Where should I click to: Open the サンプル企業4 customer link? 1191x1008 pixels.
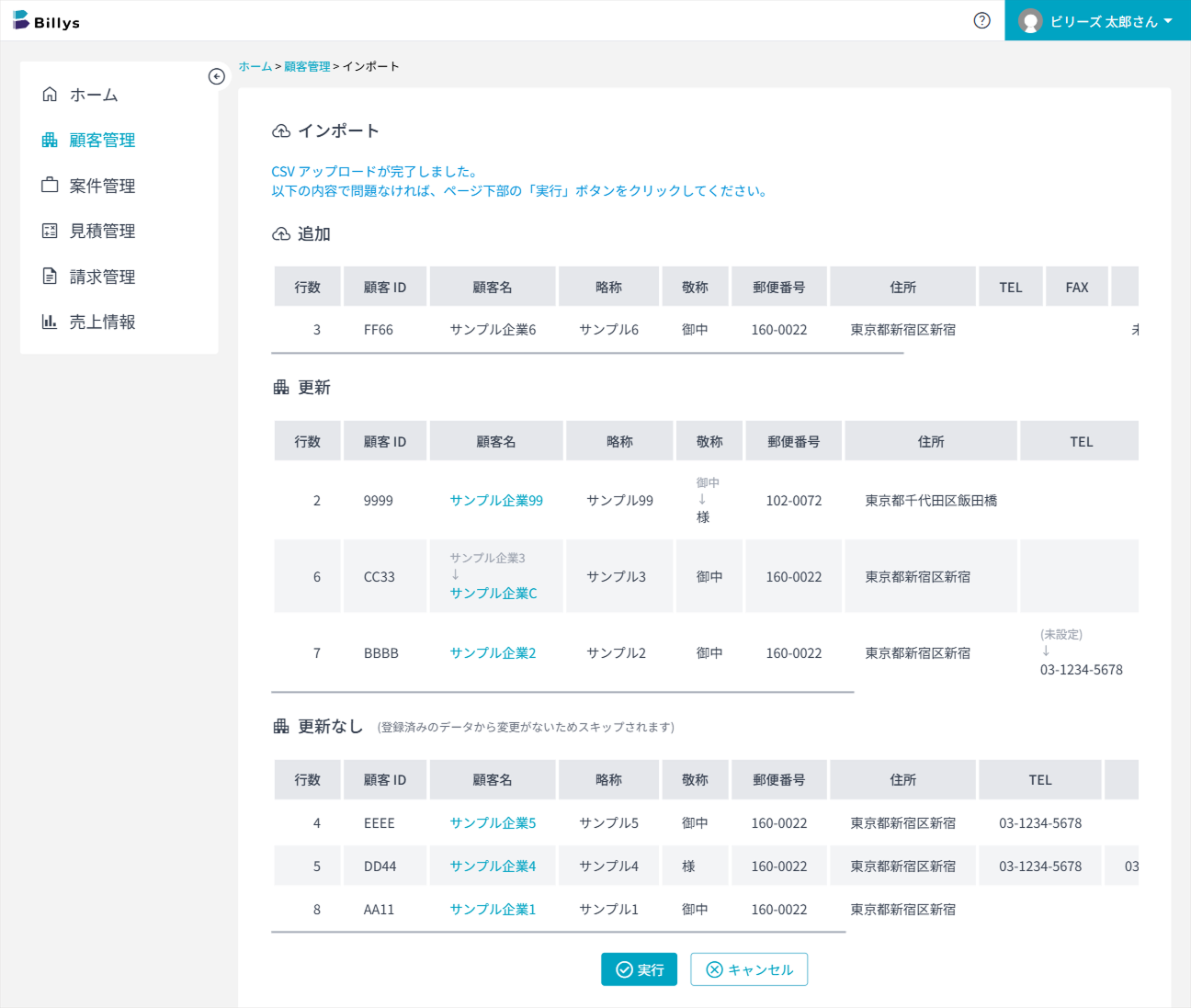click(x=493, y=866)
